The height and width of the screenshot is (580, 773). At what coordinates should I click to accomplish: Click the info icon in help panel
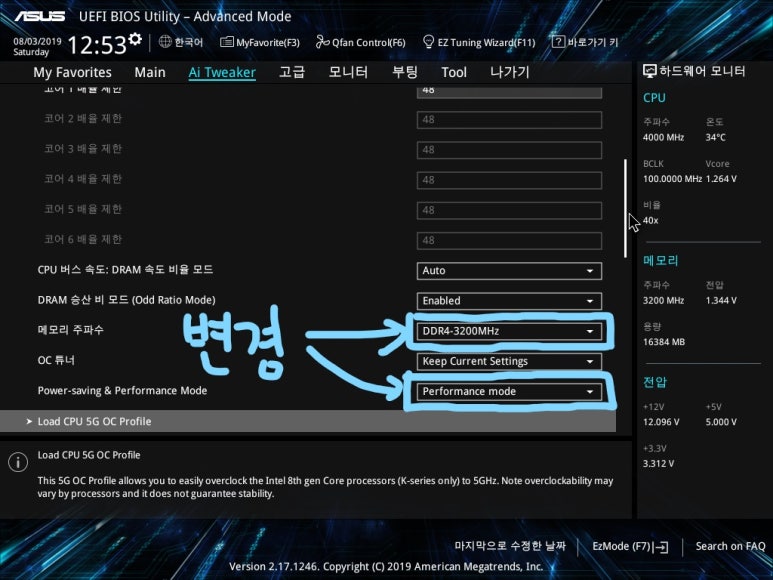[18, 462]
